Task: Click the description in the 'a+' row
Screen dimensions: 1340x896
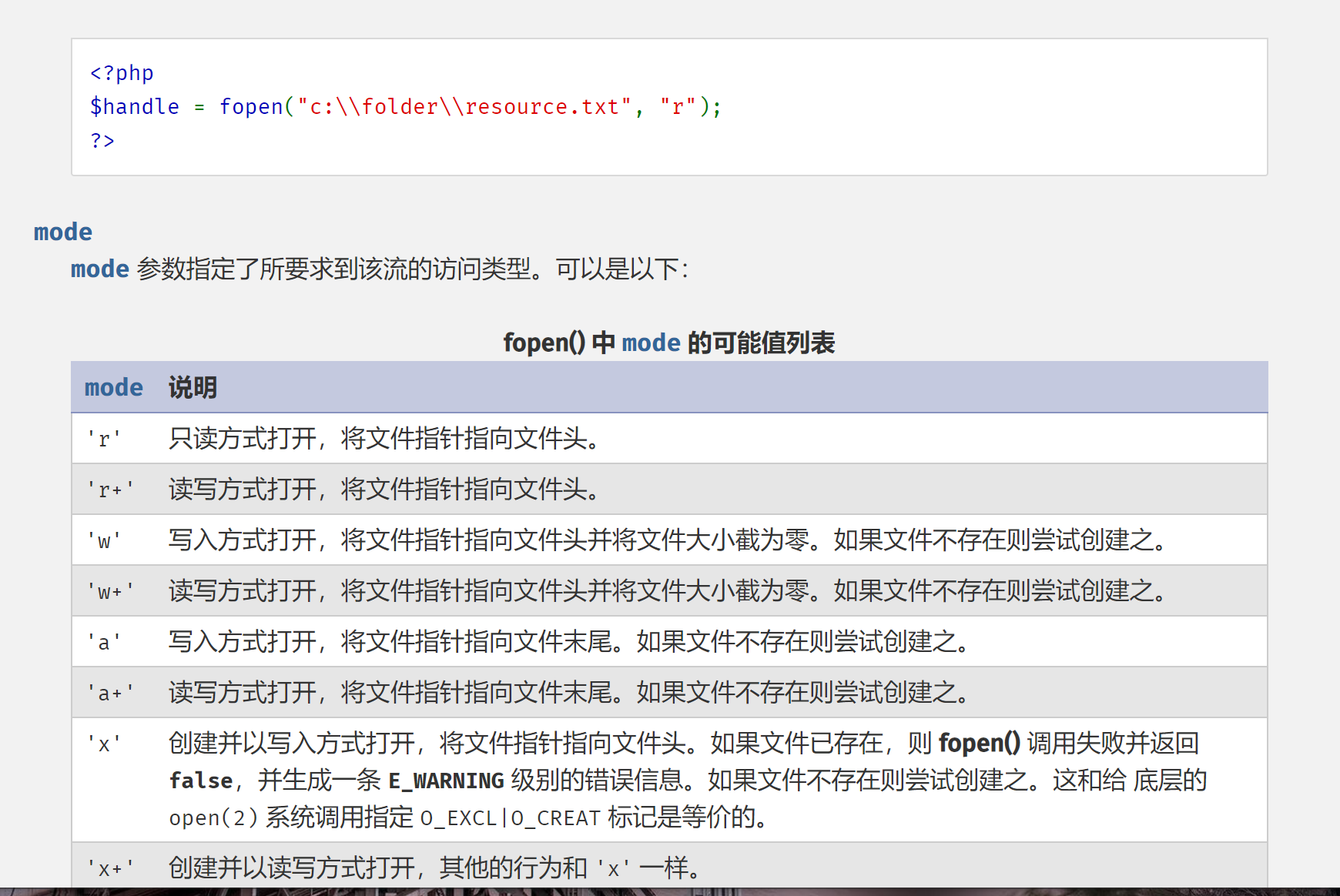Action: click(x=569, y=693)
